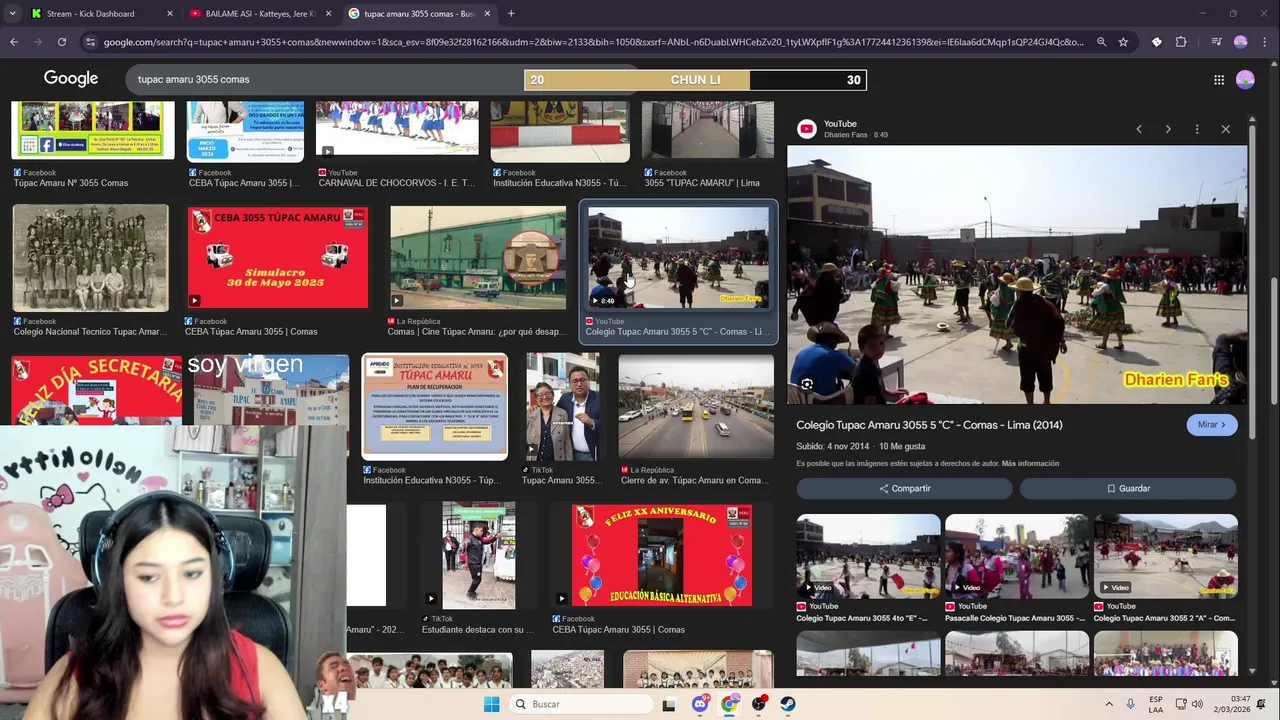Open the Cine Túpac Amaru La República thumbnail
The width and height of the screenshot is (1280, 720).
tap(478, 257)
